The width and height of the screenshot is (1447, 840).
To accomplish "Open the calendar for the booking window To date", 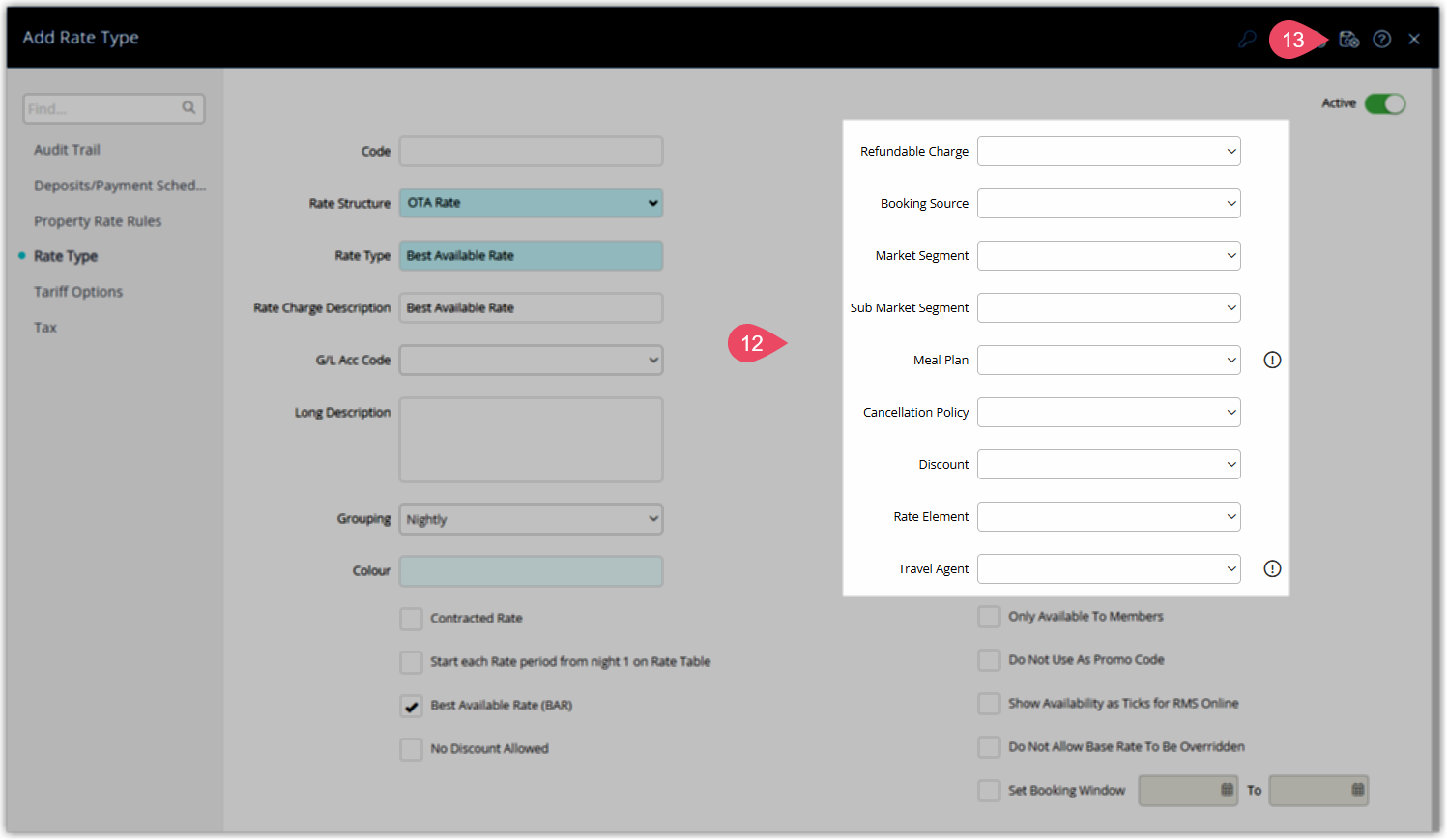I will 1357,790.
